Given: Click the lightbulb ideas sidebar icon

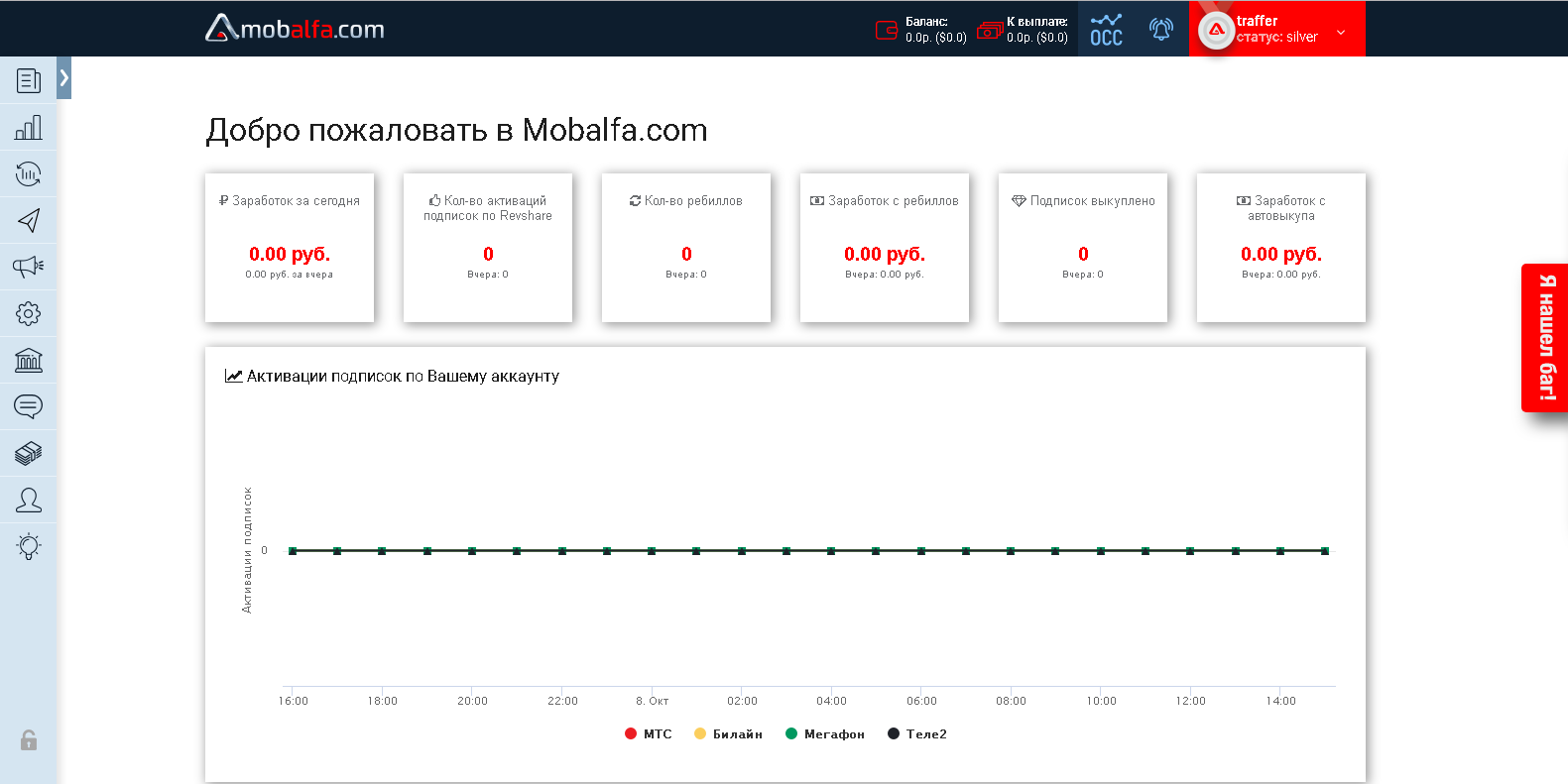Looking at the screenshot, I should (28, 546).
